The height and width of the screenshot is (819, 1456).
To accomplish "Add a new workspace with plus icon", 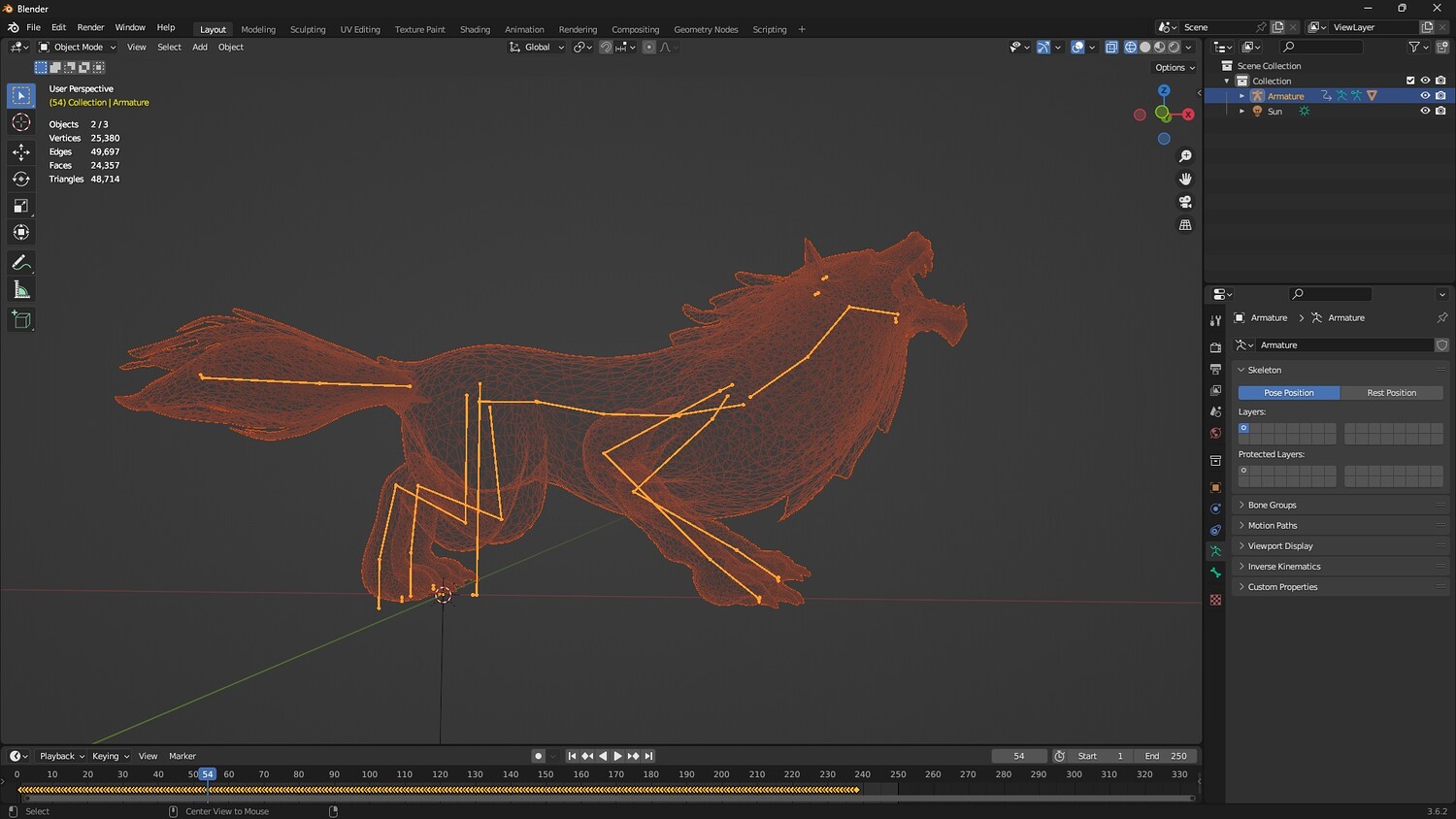I will [802, 29].
